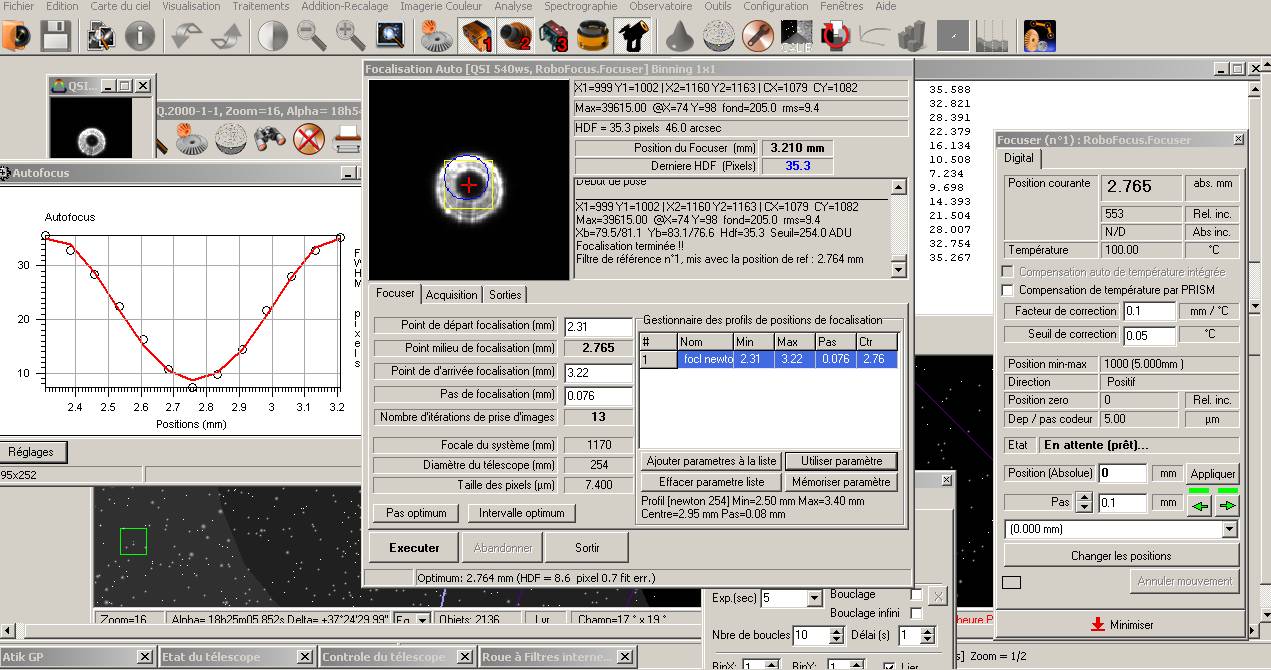Click the info circle toolbar icon
The image size is (1271, 670).
tap(140, 37)
